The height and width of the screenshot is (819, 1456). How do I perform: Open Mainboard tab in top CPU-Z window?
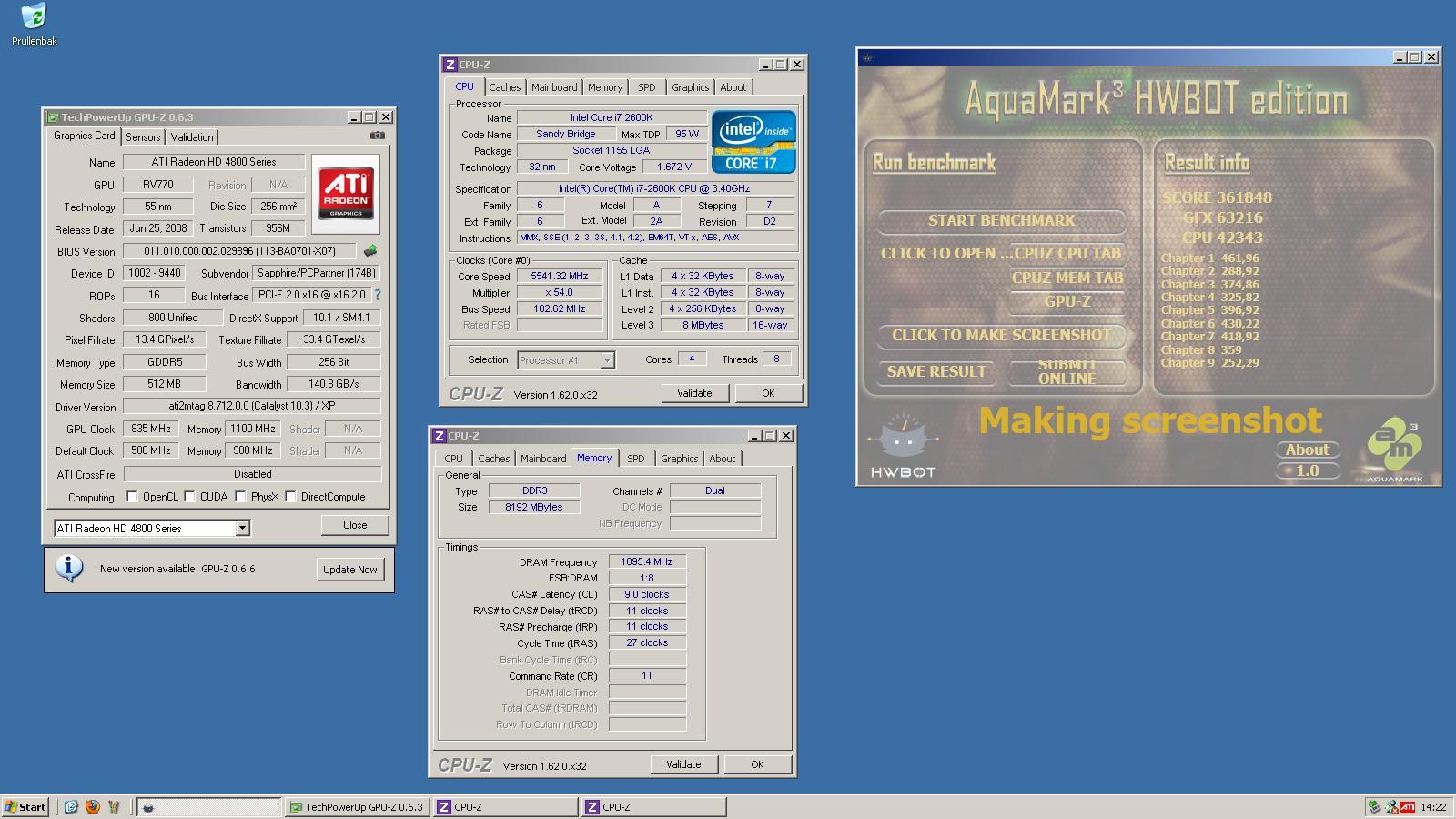(554, 87)
